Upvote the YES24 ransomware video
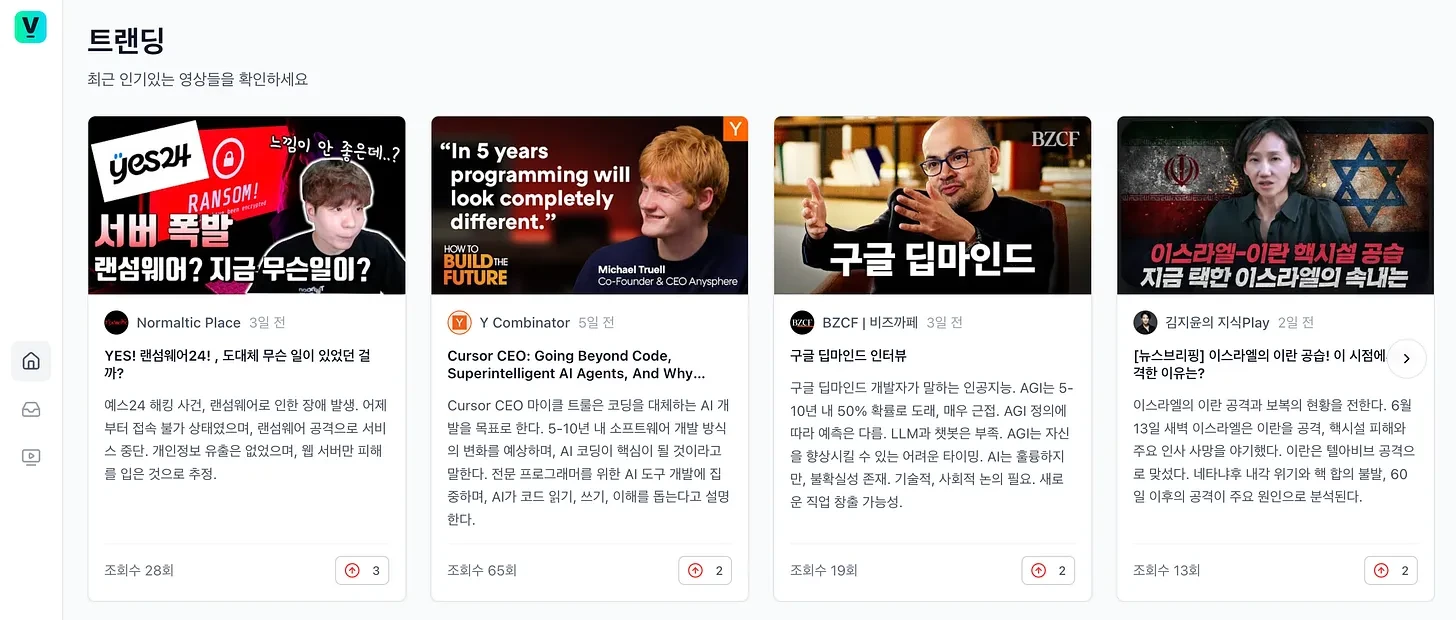This screenshot has height=620, width=1456. pos(362,570)
